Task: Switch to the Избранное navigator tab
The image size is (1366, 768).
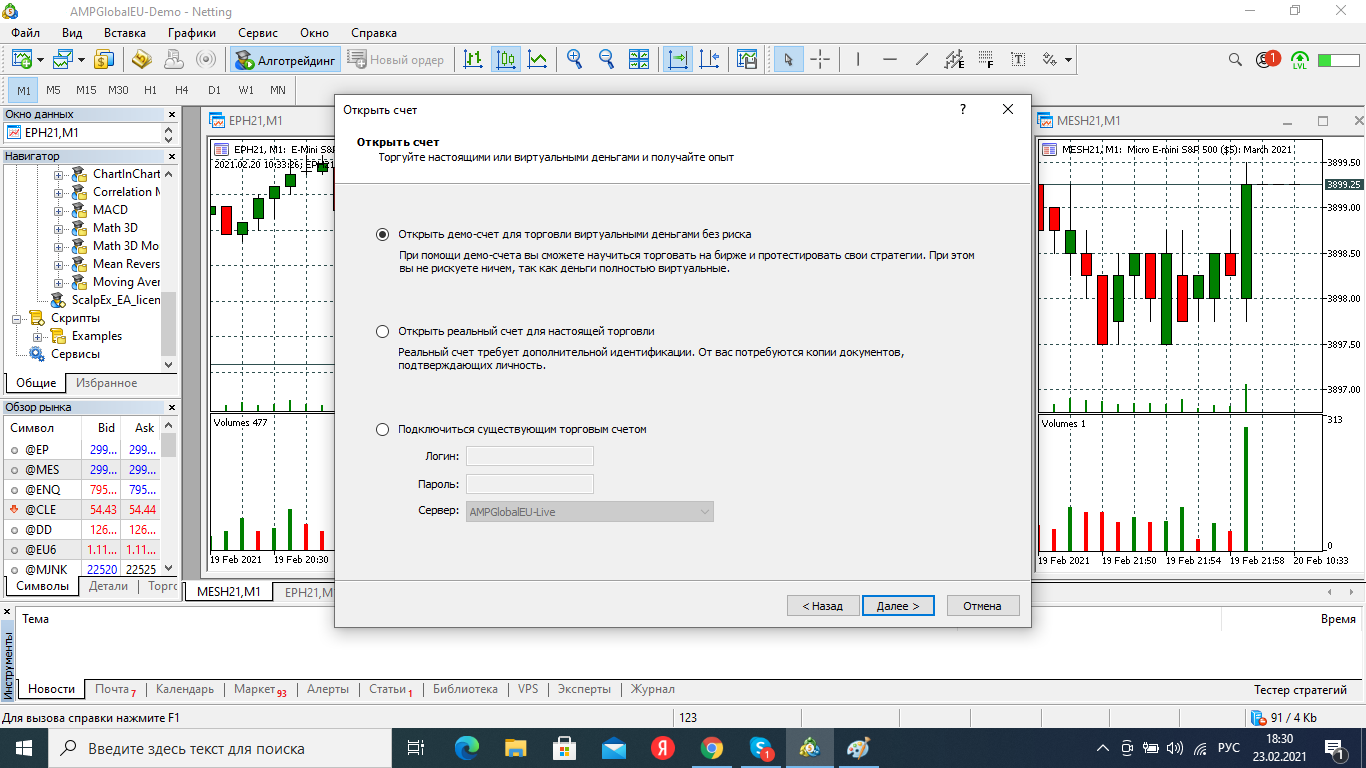Action: tap(107, 383)
